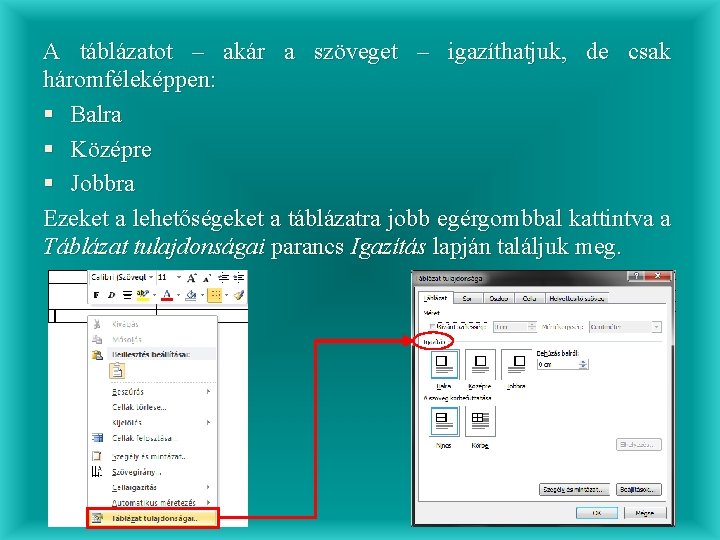Click the Grow Font icon
Image resolution: width=720 pixels, height=540 pixels.
pyautogui.click(x=192, y=277)
